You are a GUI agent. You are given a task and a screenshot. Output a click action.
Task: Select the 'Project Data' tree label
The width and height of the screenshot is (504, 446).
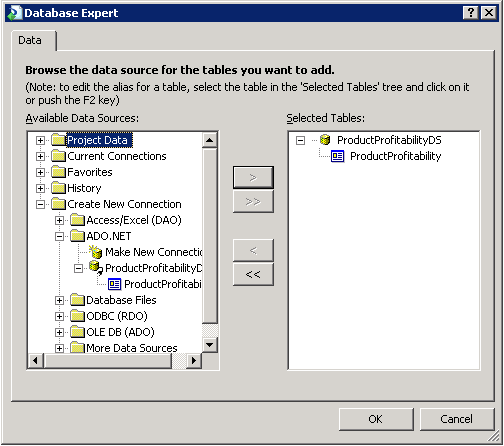[x=97, y=140]
